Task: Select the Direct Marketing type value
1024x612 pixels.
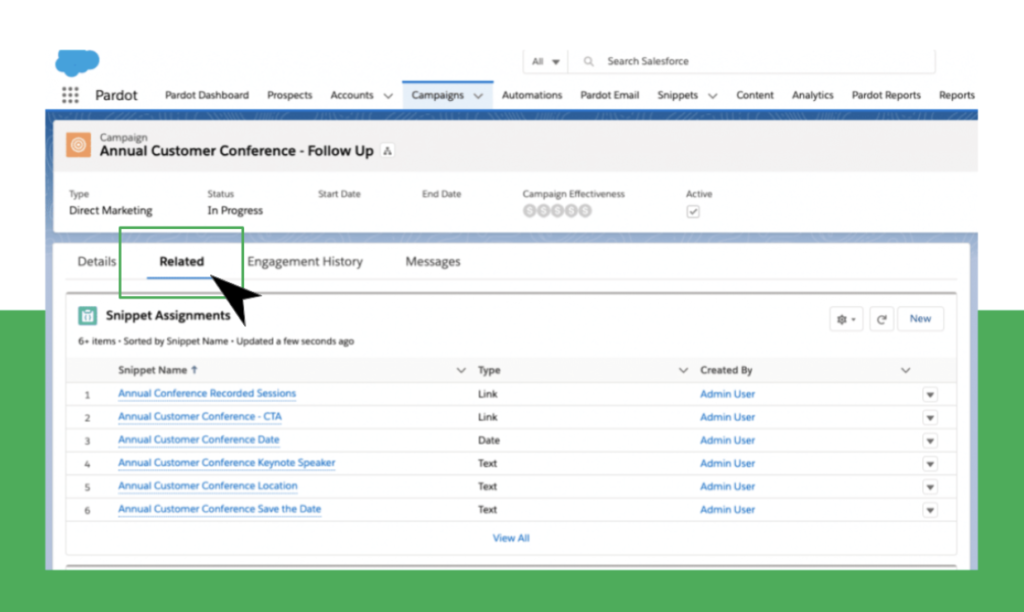Action: pos(110,210)
